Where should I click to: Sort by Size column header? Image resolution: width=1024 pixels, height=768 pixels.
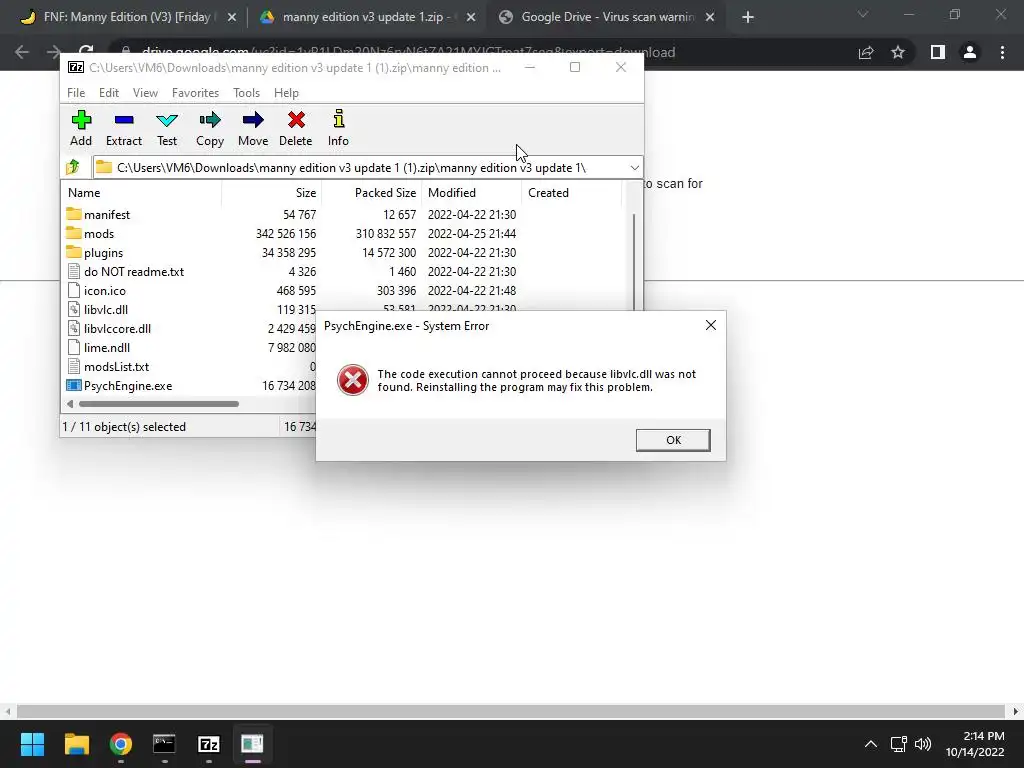coord(271,193)
